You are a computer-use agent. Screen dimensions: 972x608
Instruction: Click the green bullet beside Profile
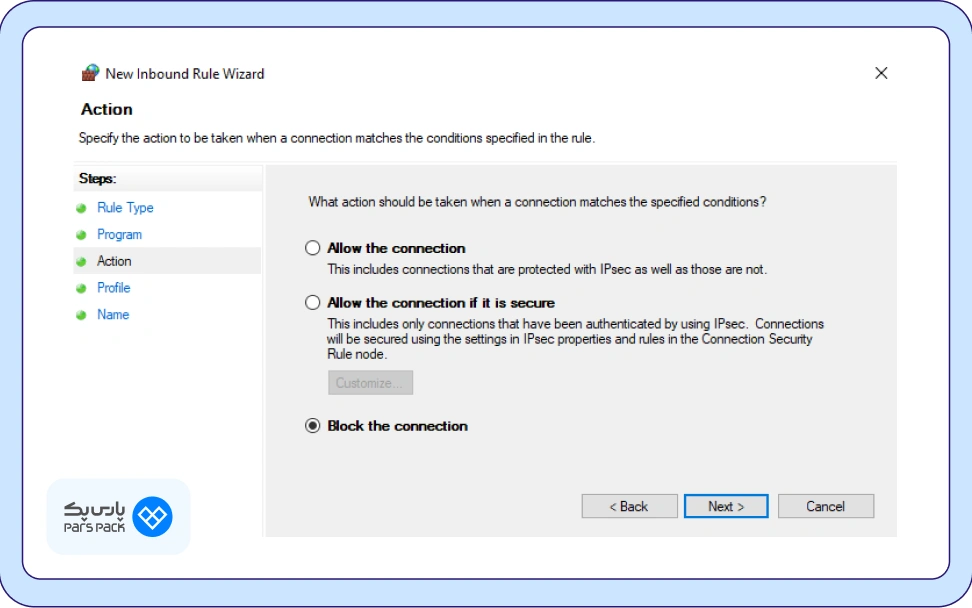coord(81,288)
